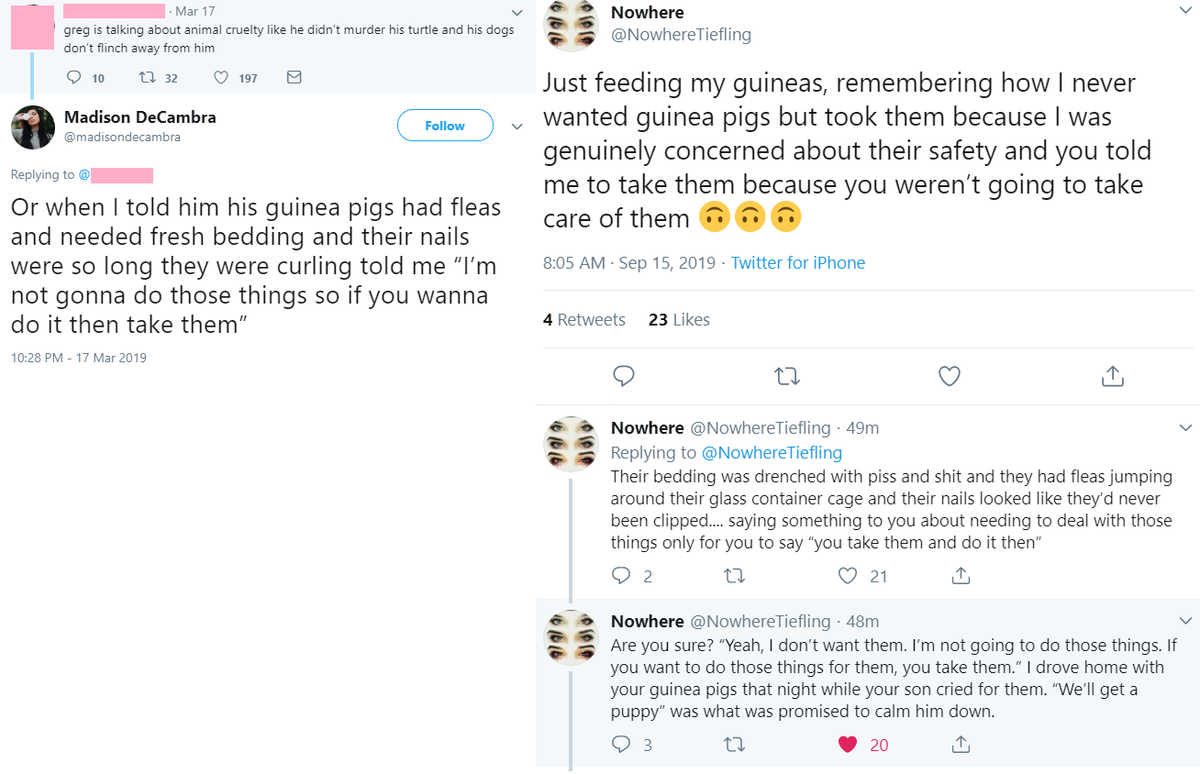1200x774 pixels.
Task: Open the direct message icon on the top-left tweet
Action: click(292, 77)
